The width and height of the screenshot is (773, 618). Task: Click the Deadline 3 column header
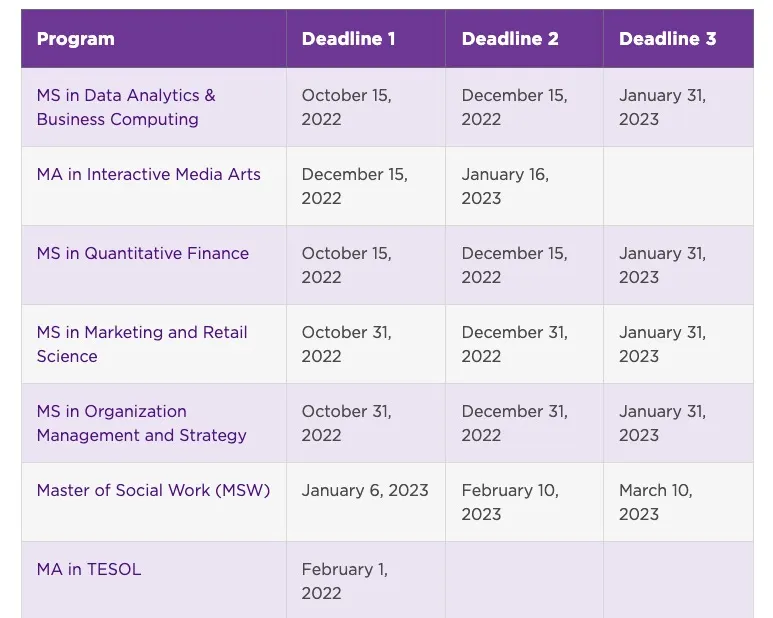[667, 39]
